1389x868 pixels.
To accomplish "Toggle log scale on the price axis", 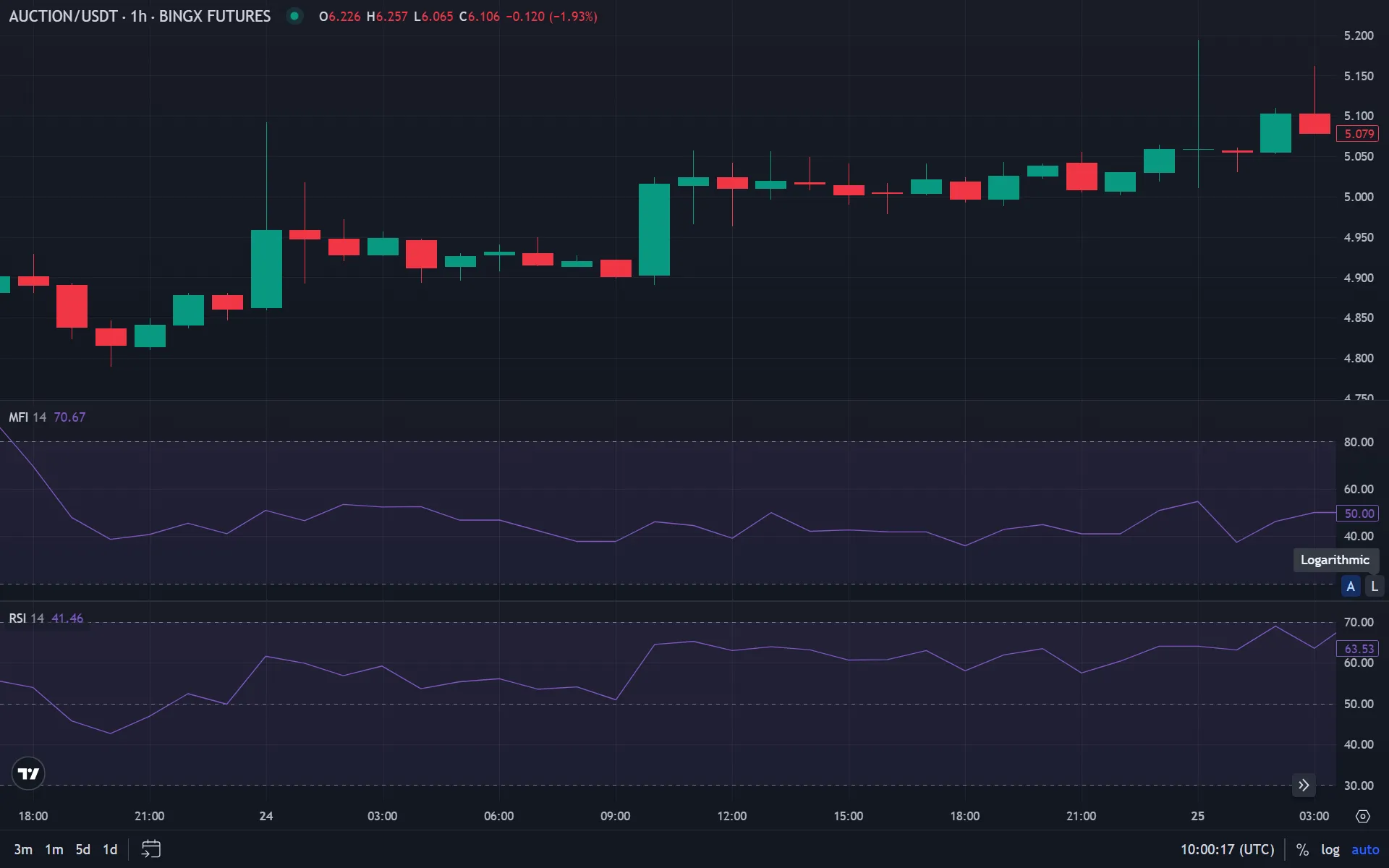I will tap(1331, 849).
